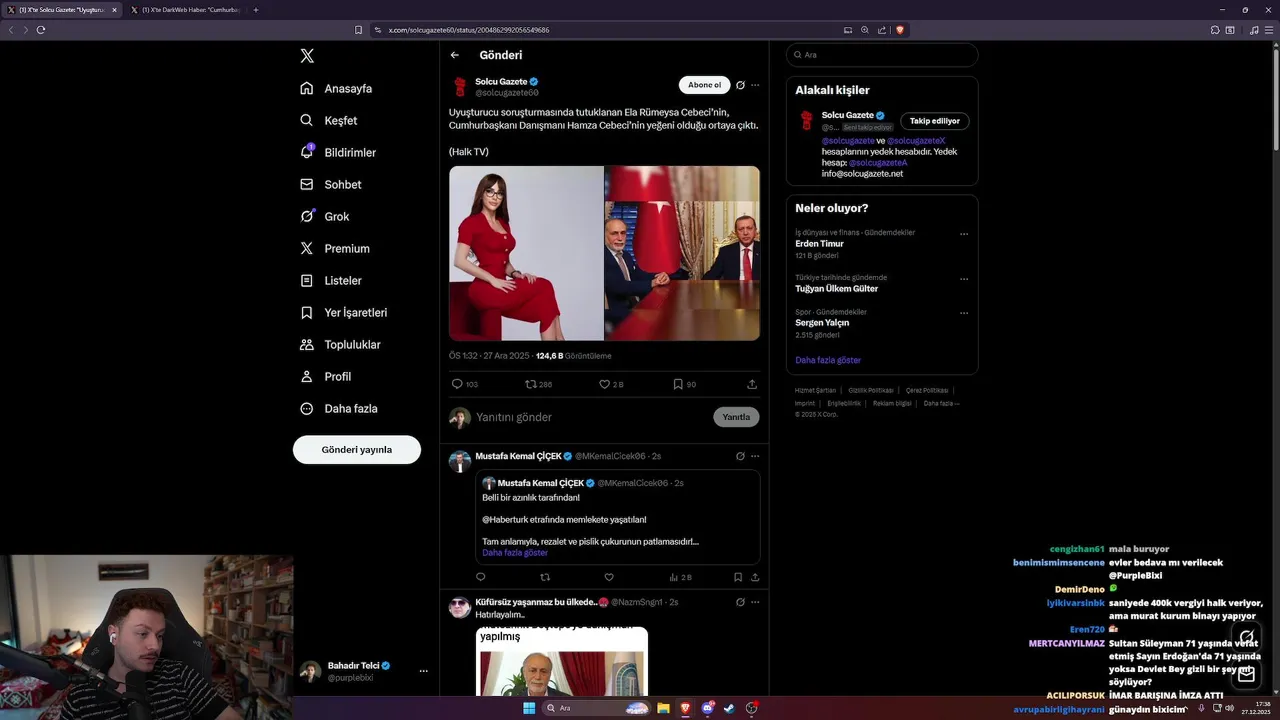
Task: Open Windows Start menu
Action: [x=529, y=708]
